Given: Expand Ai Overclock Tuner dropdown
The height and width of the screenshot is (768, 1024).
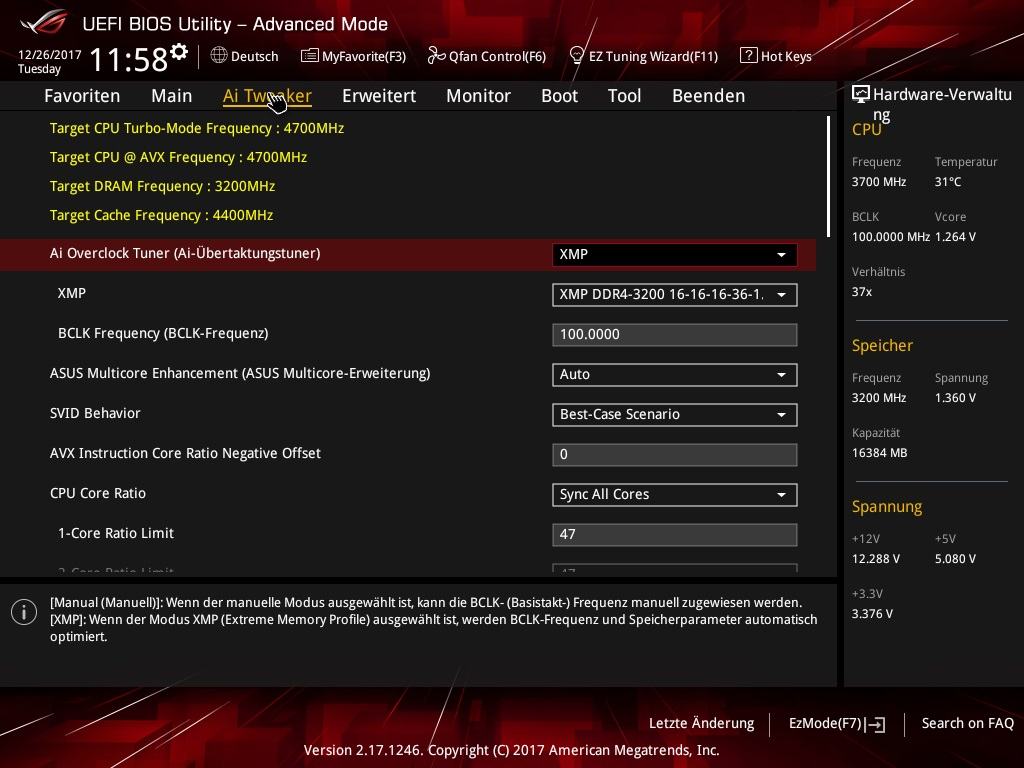Looking at the screenshot, I should point(675,255).
